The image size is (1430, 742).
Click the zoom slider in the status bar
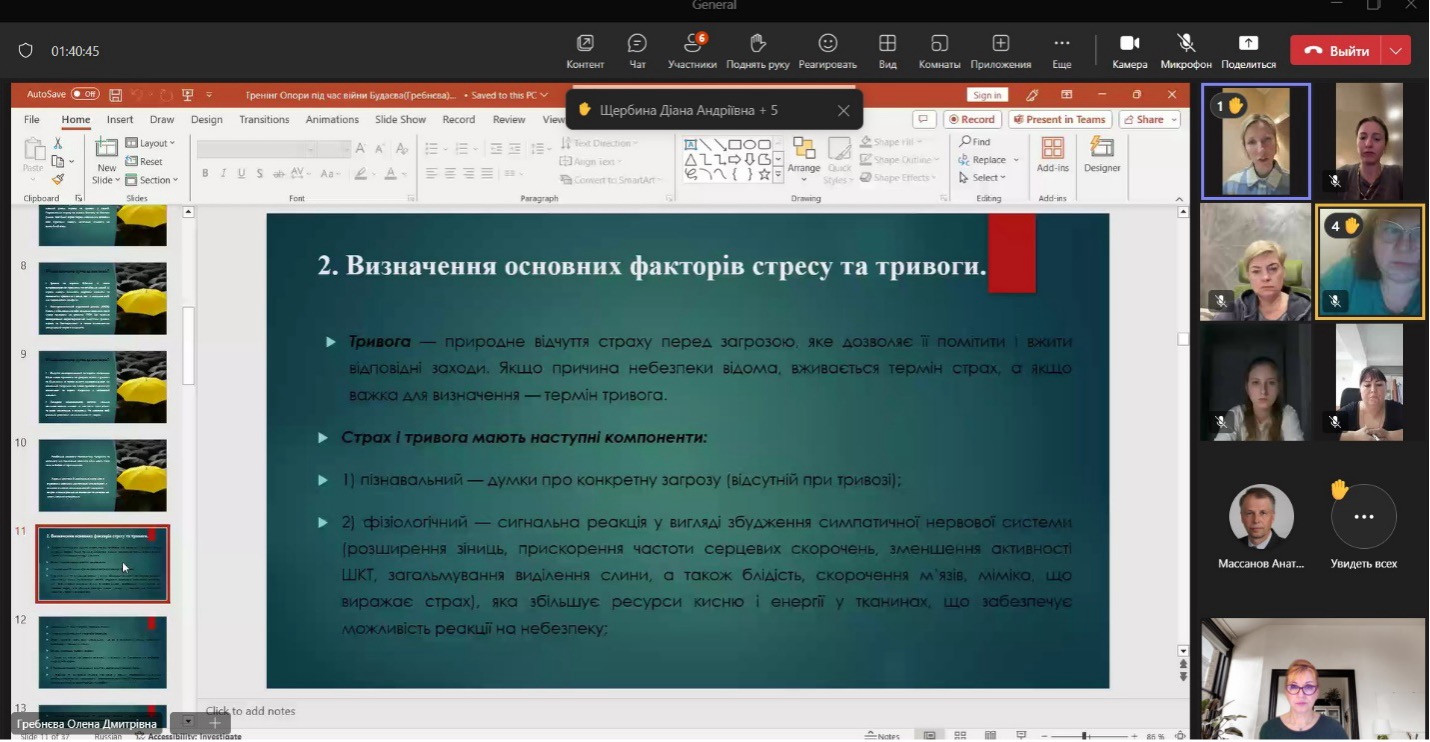tap(1085, 736)
